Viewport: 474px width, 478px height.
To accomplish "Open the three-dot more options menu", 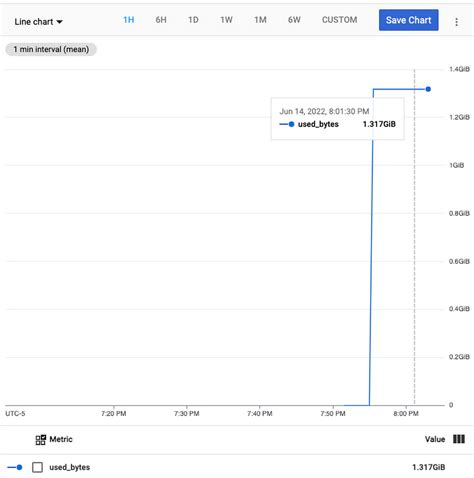I will pyautogui.click(x=456, y=22).
